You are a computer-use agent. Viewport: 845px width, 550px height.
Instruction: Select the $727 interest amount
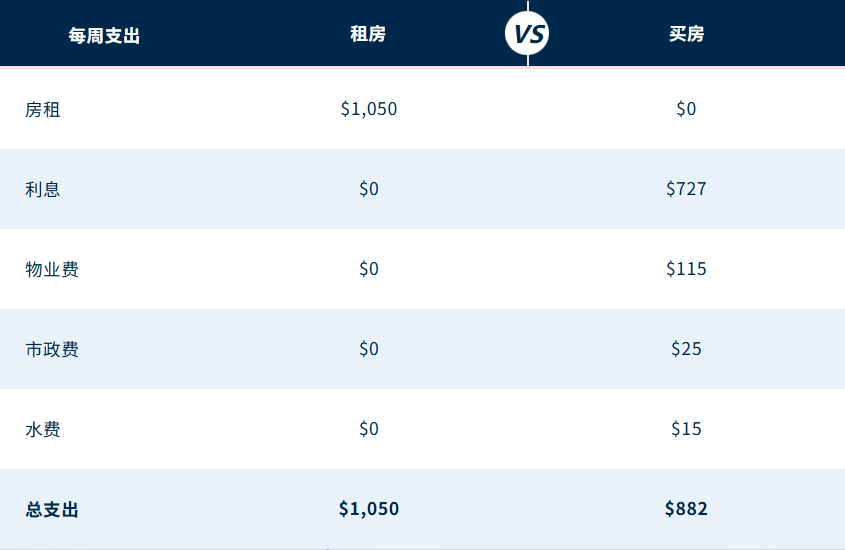pos(686,189)
